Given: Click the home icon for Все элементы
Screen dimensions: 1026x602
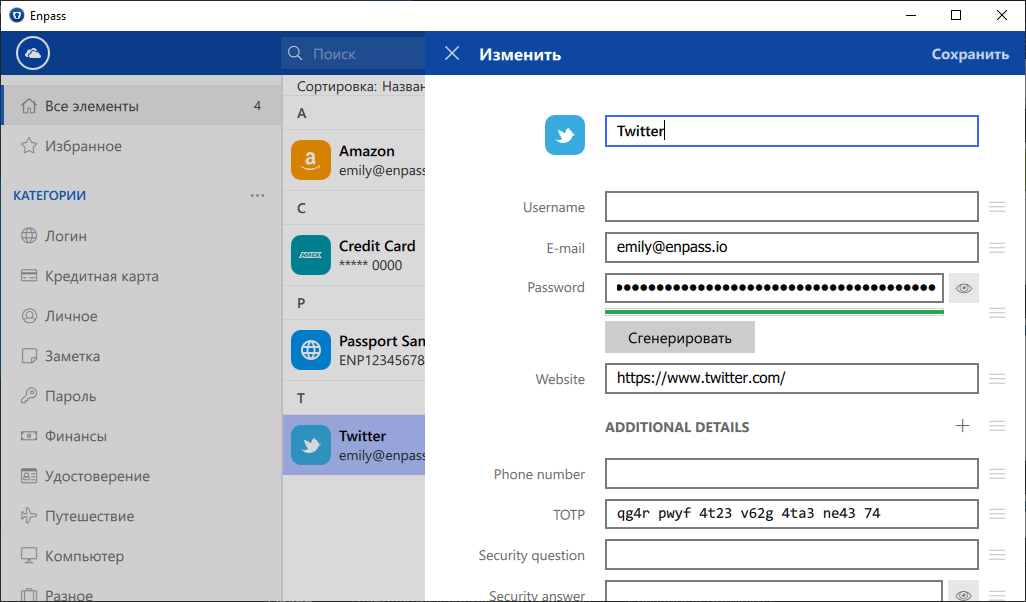Looking at the screenshot, I should pyautogui.click(x=29, y=105).
